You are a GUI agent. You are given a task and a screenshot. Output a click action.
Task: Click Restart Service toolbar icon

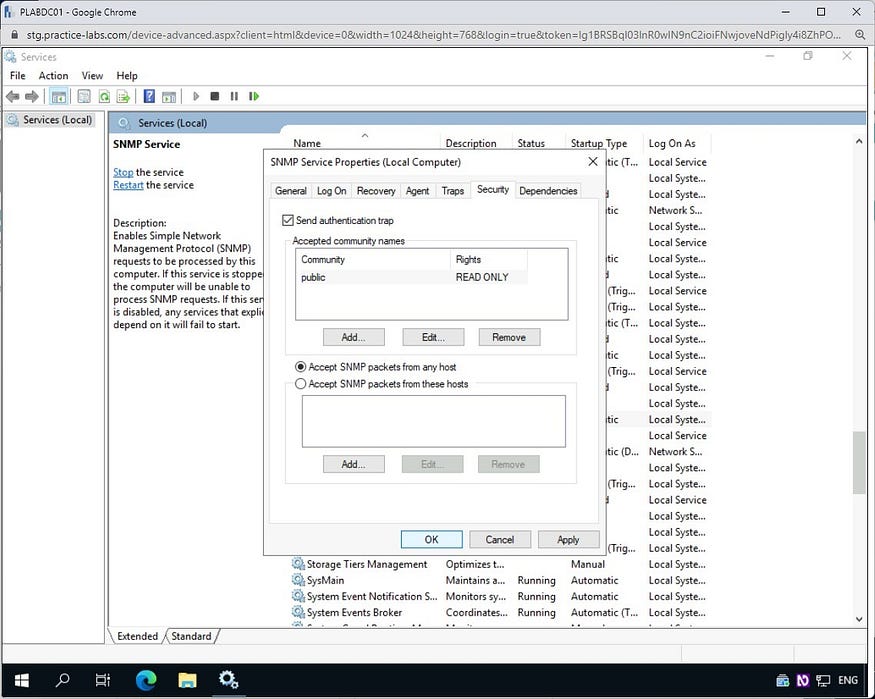click(254, 97)
